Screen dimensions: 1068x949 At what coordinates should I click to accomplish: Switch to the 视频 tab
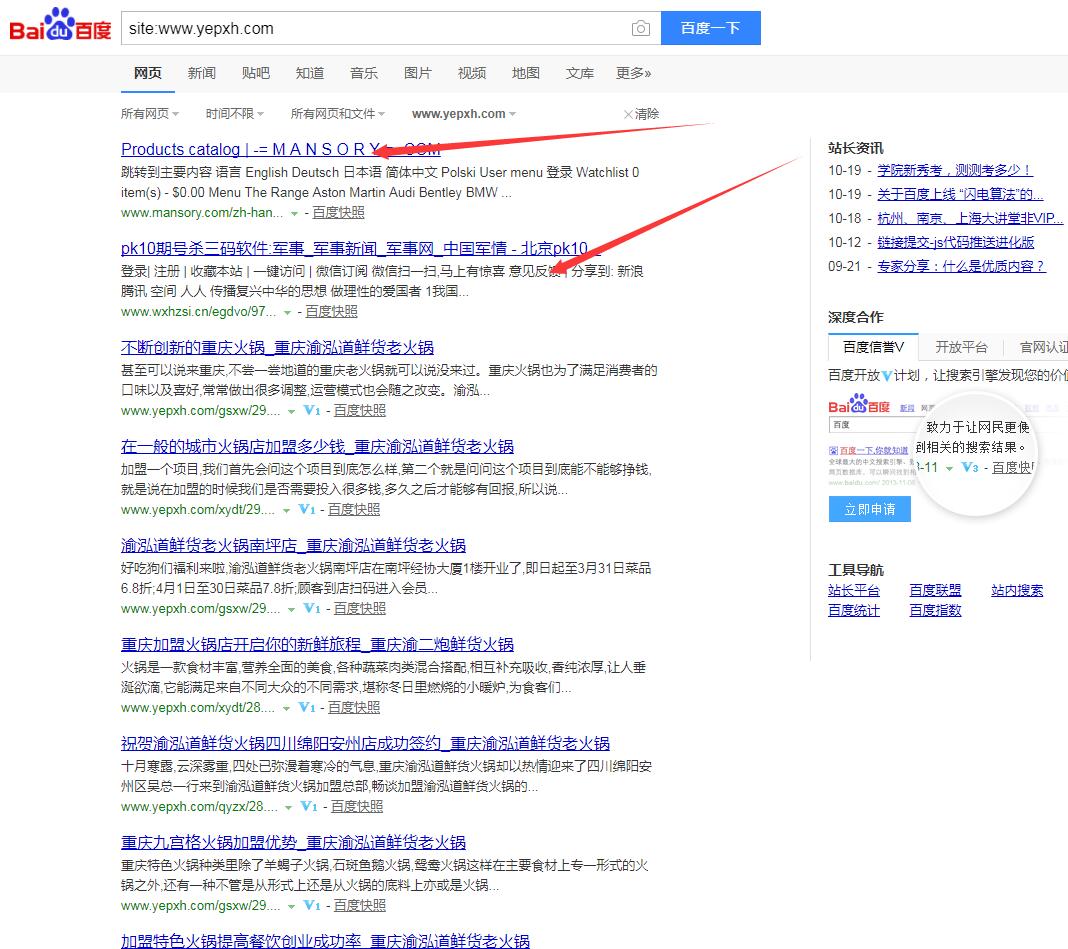click(x=472, y=73)
